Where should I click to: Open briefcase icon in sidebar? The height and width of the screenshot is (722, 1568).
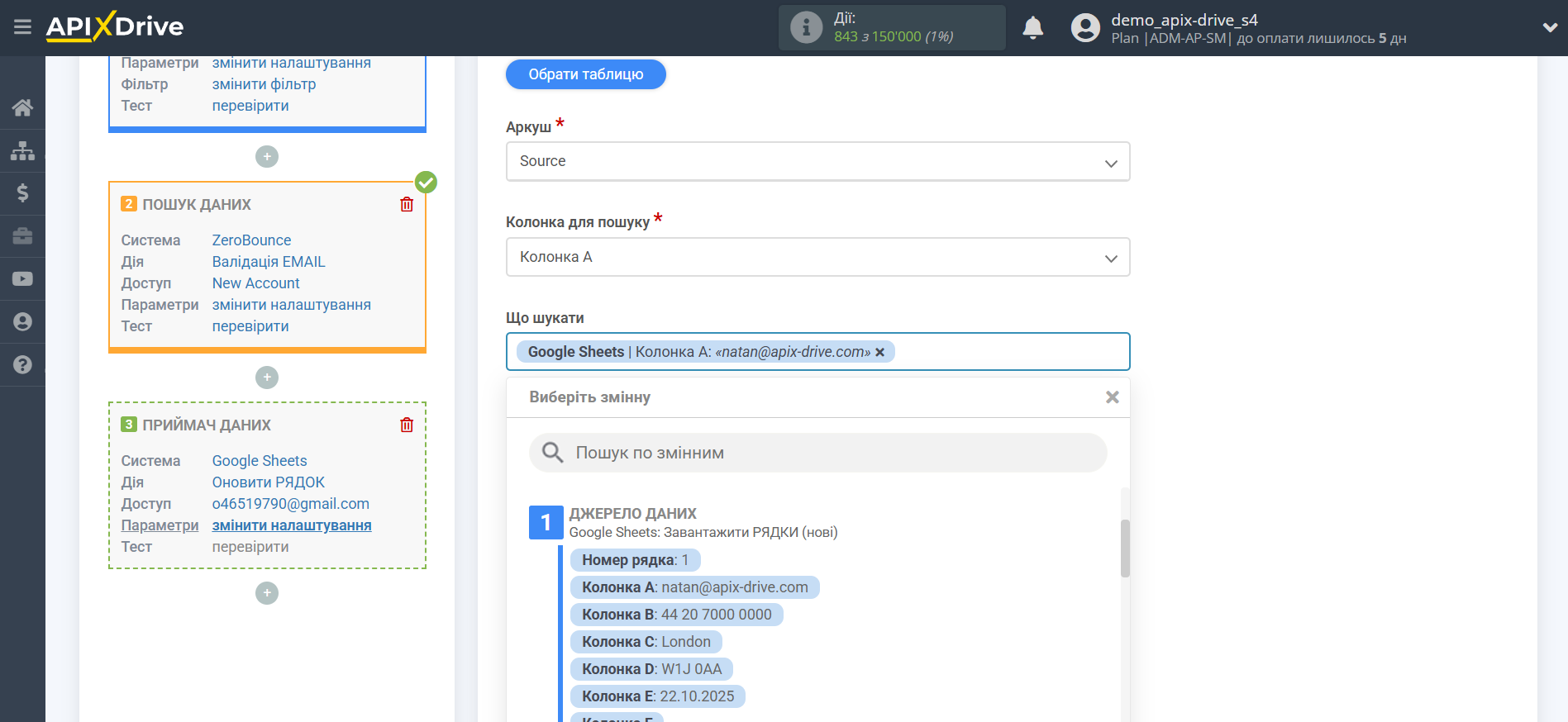[x=22, y=236]
